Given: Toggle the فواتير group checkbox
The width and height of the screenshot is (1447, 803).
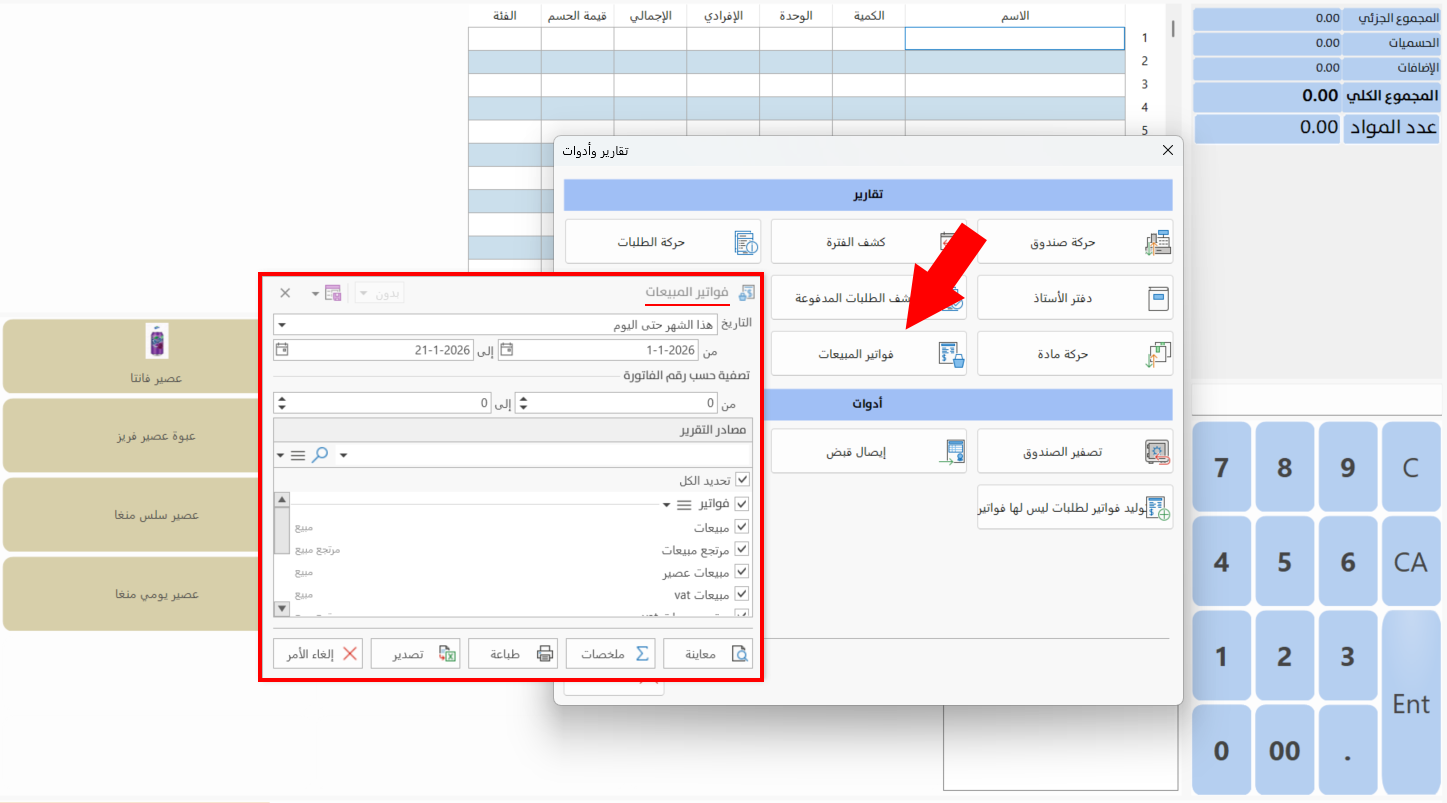Looking at the screenshot, I should pos(742,504).
